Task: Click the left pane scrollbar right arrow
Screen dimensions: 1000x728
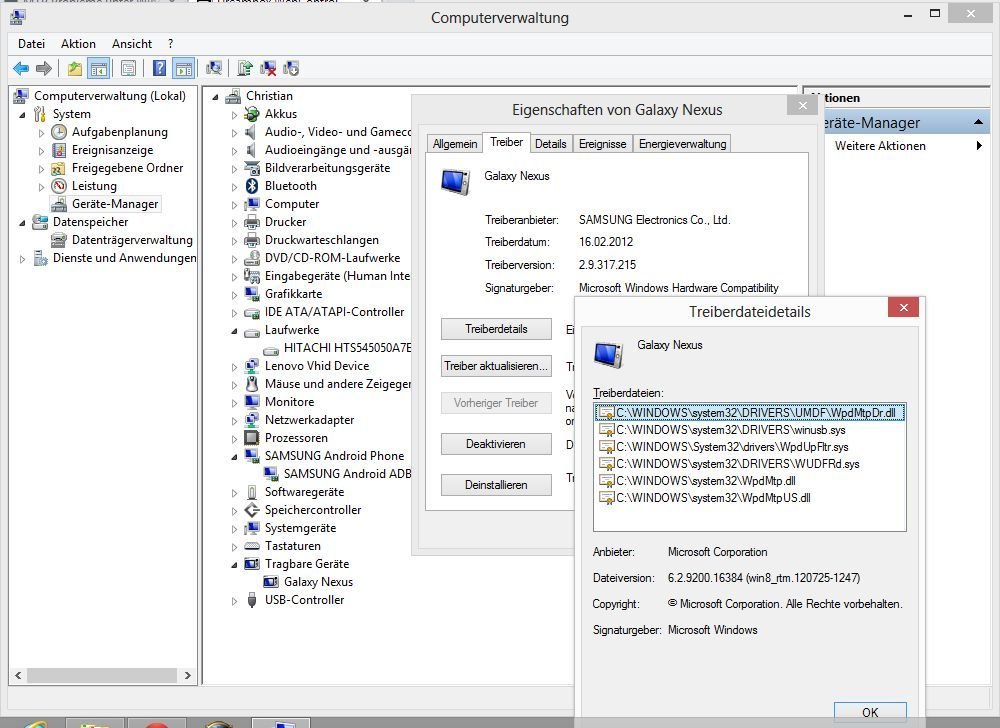Action: click(x=188, y=675)
